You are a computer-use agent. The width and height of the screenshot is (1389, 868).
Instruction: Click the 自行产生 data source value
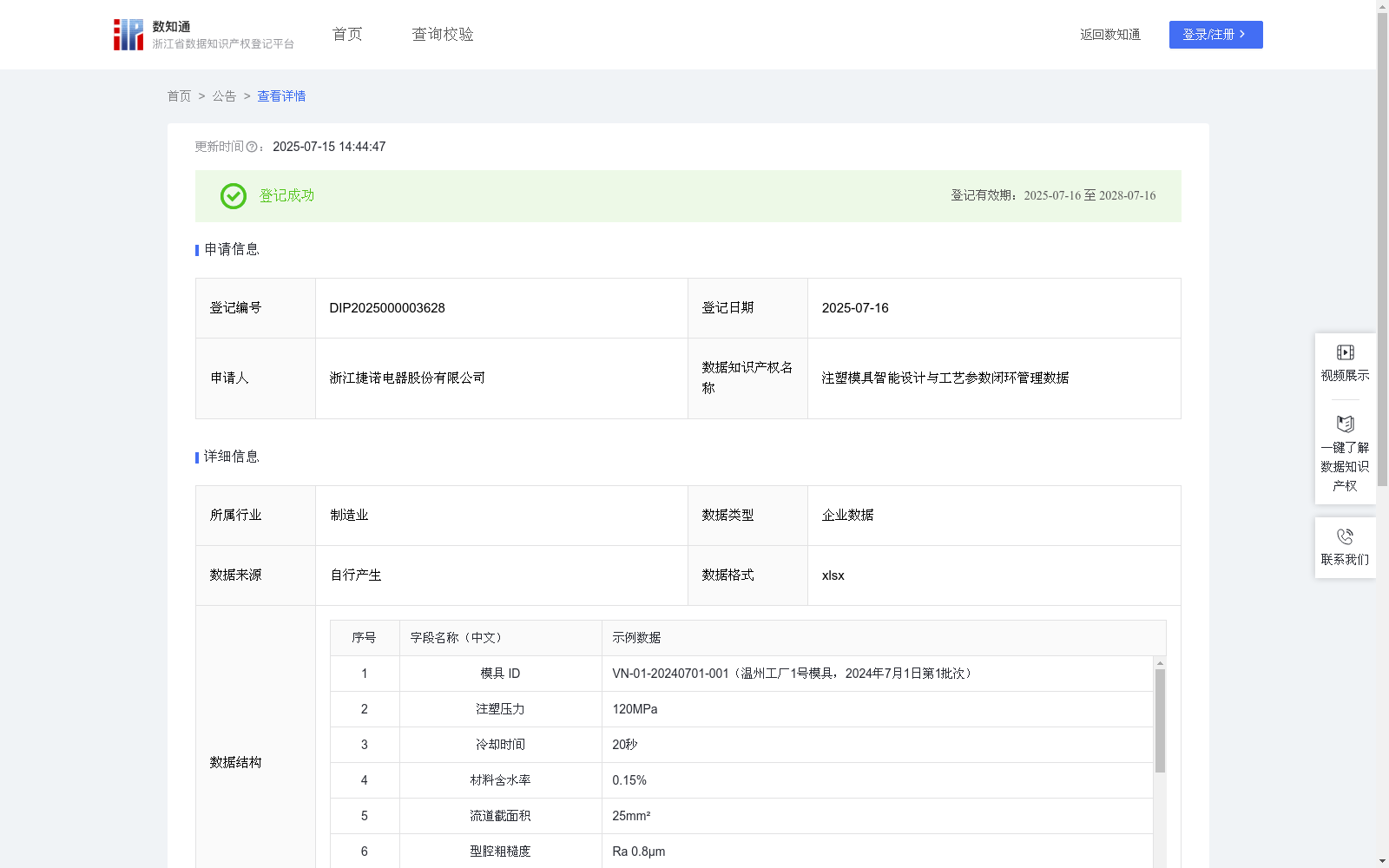click(356, 575)
